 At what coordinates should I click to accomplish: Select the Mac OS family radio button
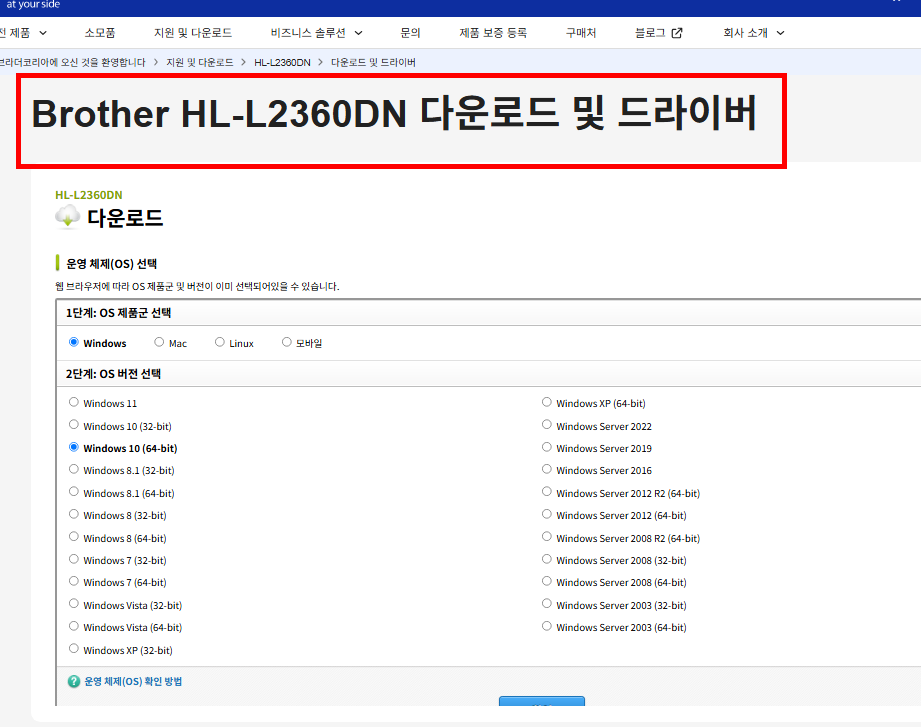pos(159,342)
